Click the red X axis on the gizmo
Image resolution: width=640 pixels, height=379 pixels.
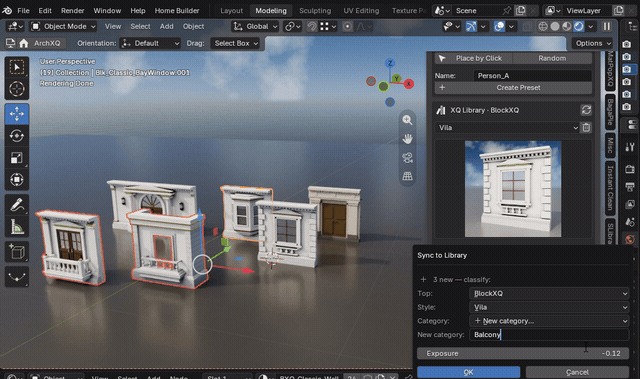coord(409,84)
